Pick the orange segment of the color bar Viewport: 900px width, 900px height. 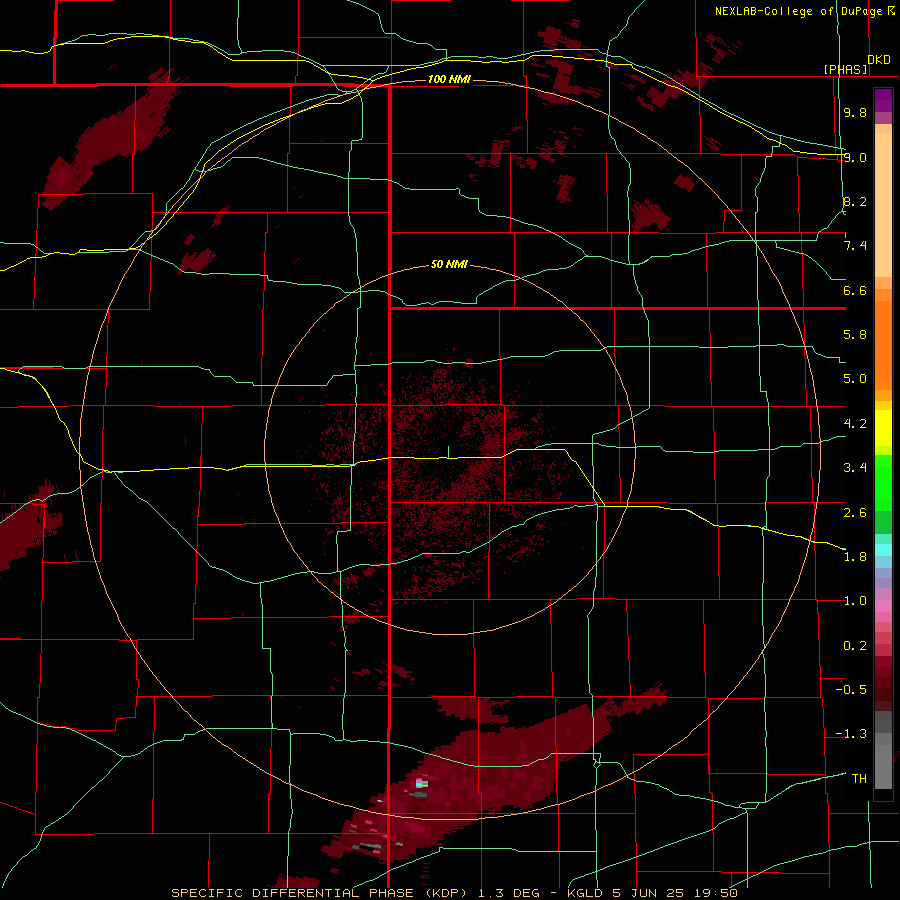(883, 345)
